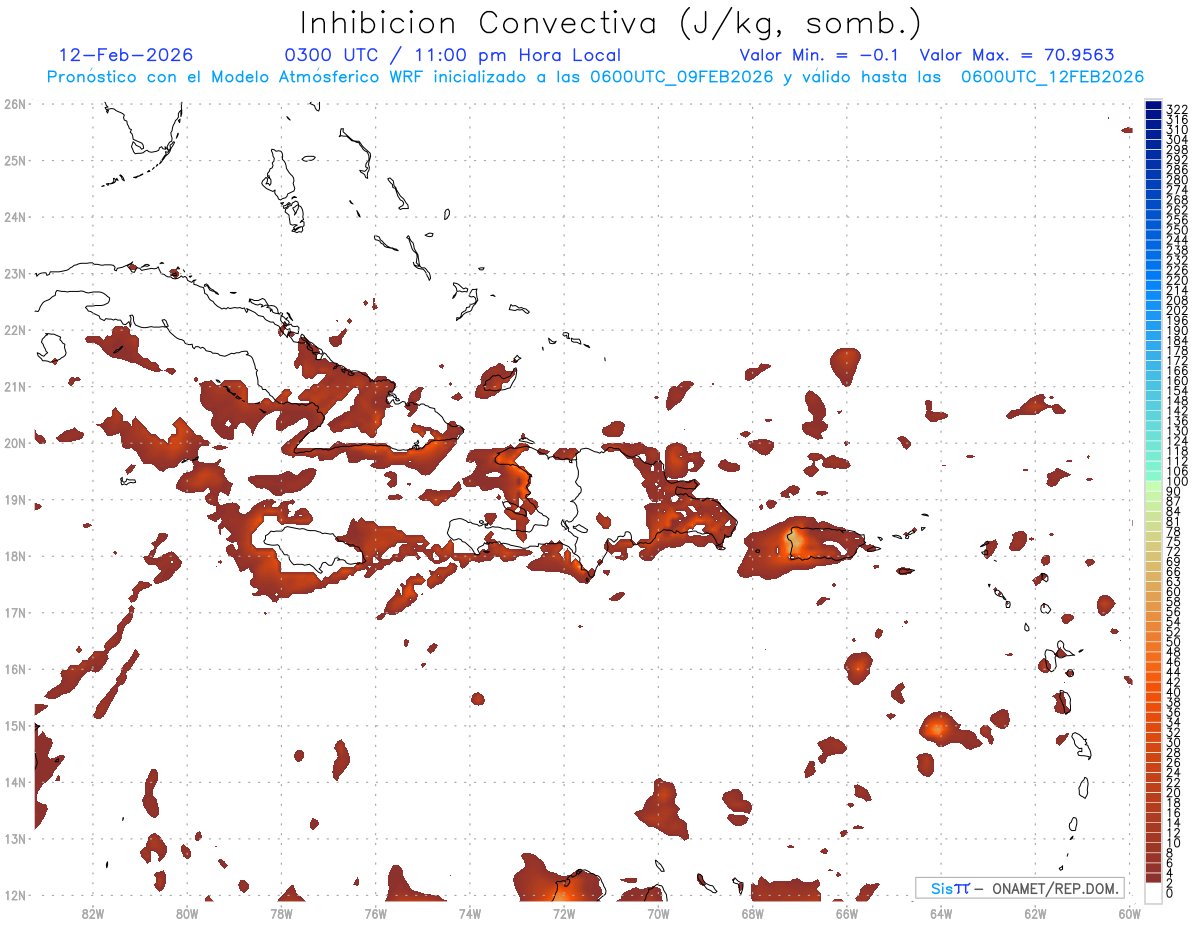Click the 14N latitude label
Image resolution: width=1200 pixels, height=927 pixels.
pyautogui.click(x=15, y=782)
